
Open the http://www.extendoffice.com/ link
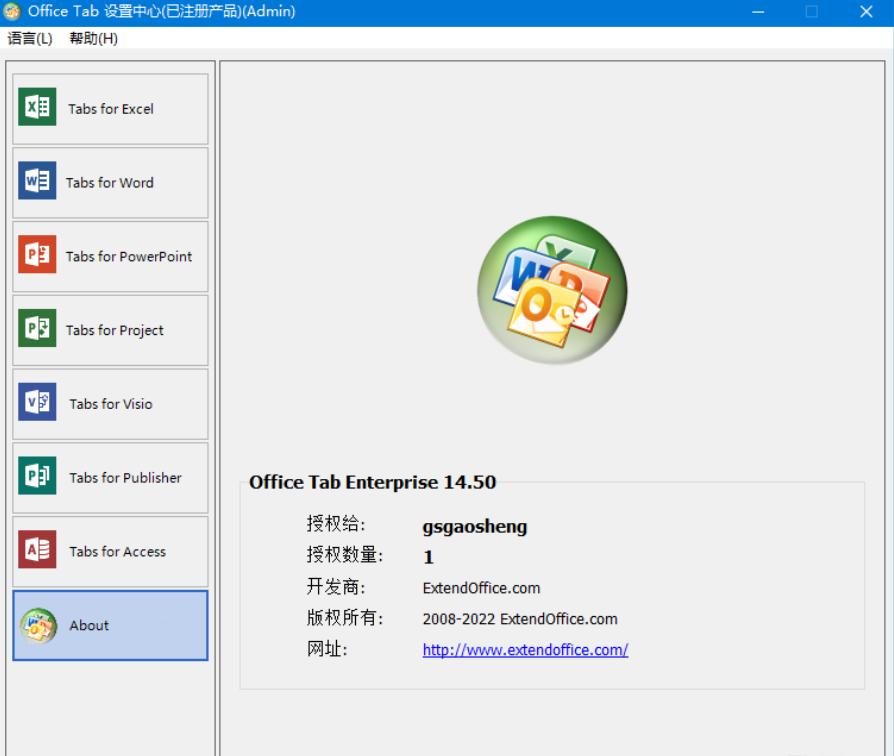coord(525,650)
